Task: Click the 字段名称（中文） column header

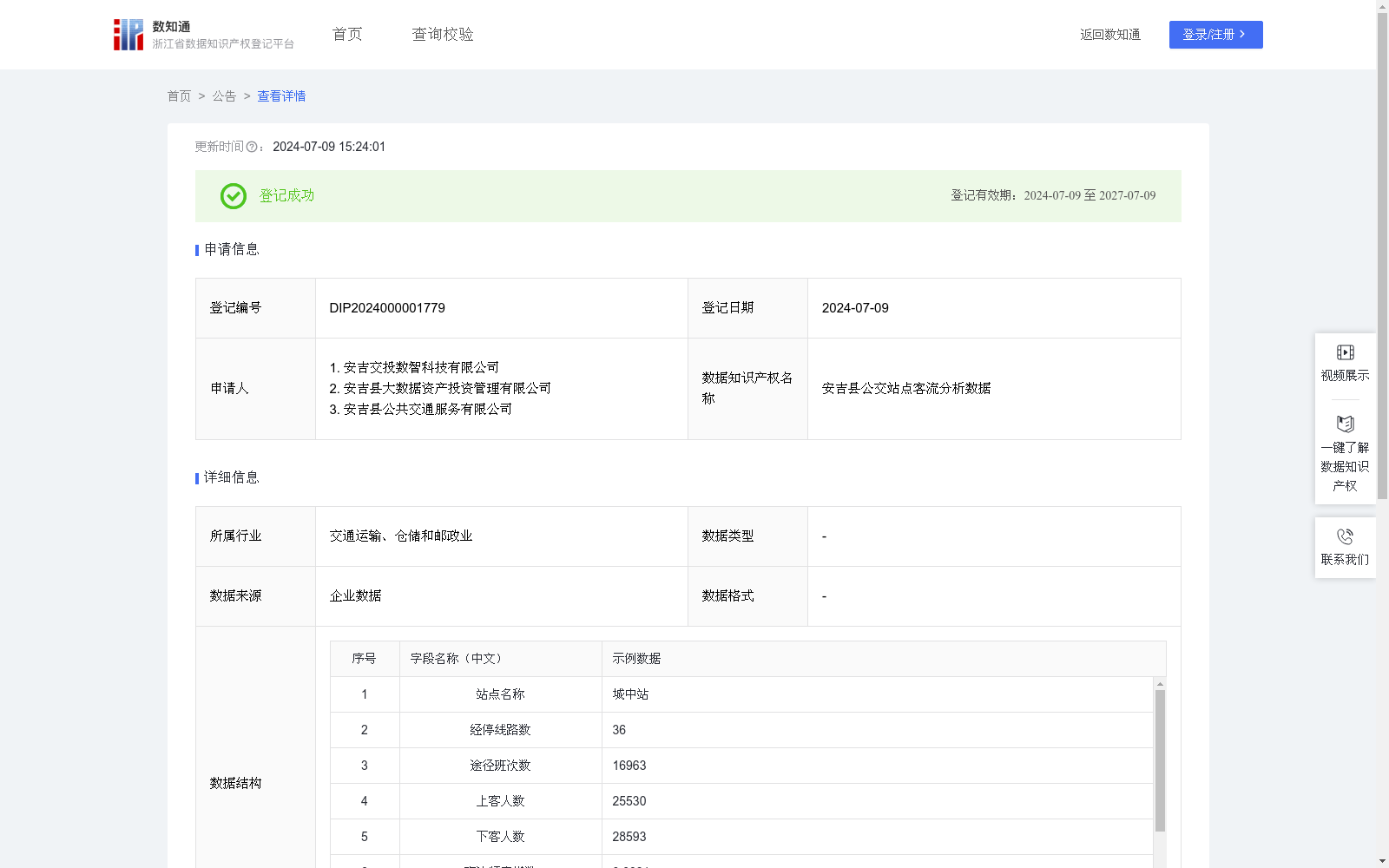Action: tap(500, 659)
